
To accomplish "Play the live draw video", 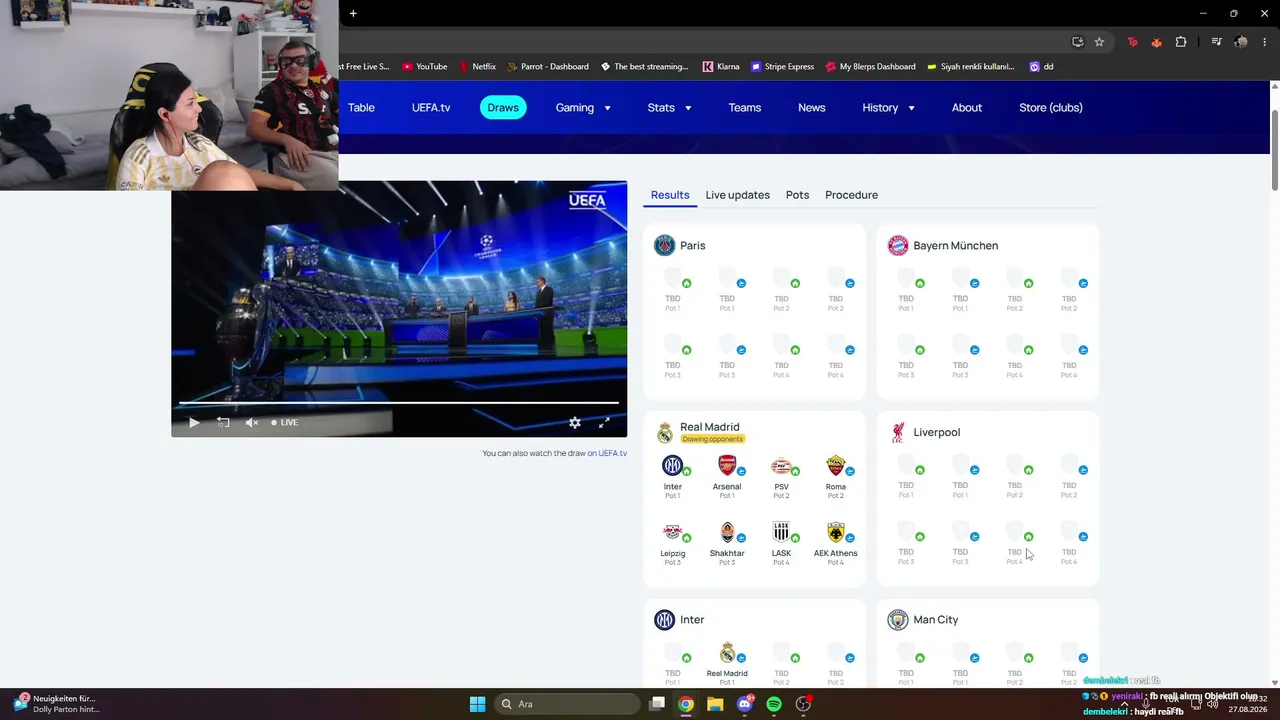I will point(194,422).
